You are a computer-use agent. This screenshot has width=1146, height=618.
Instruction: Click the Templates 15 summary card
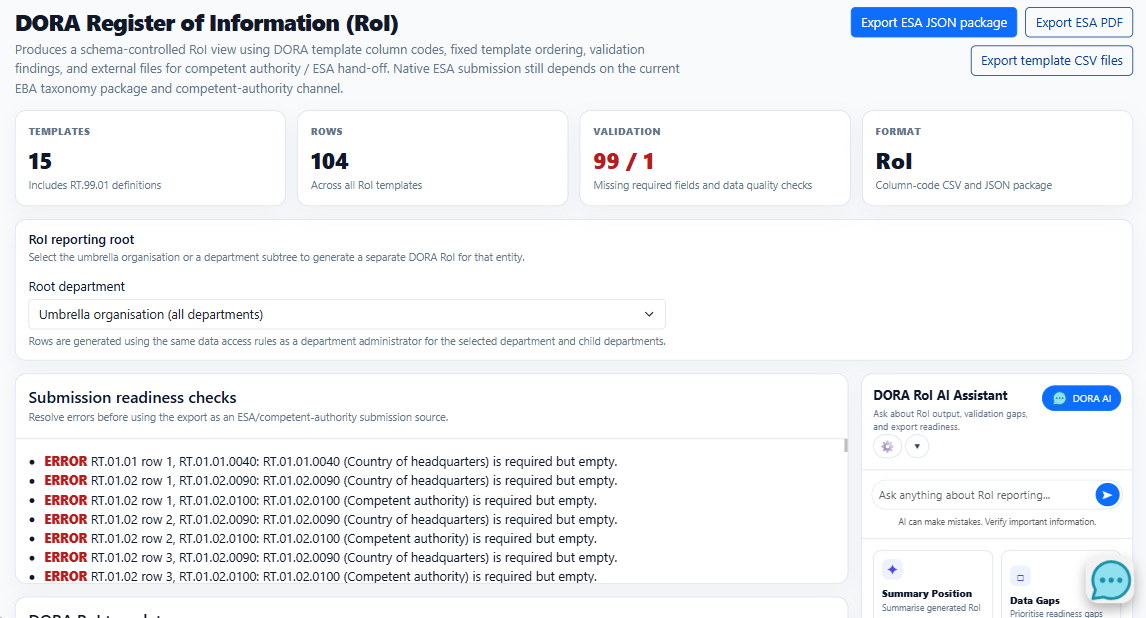point(150,158)
